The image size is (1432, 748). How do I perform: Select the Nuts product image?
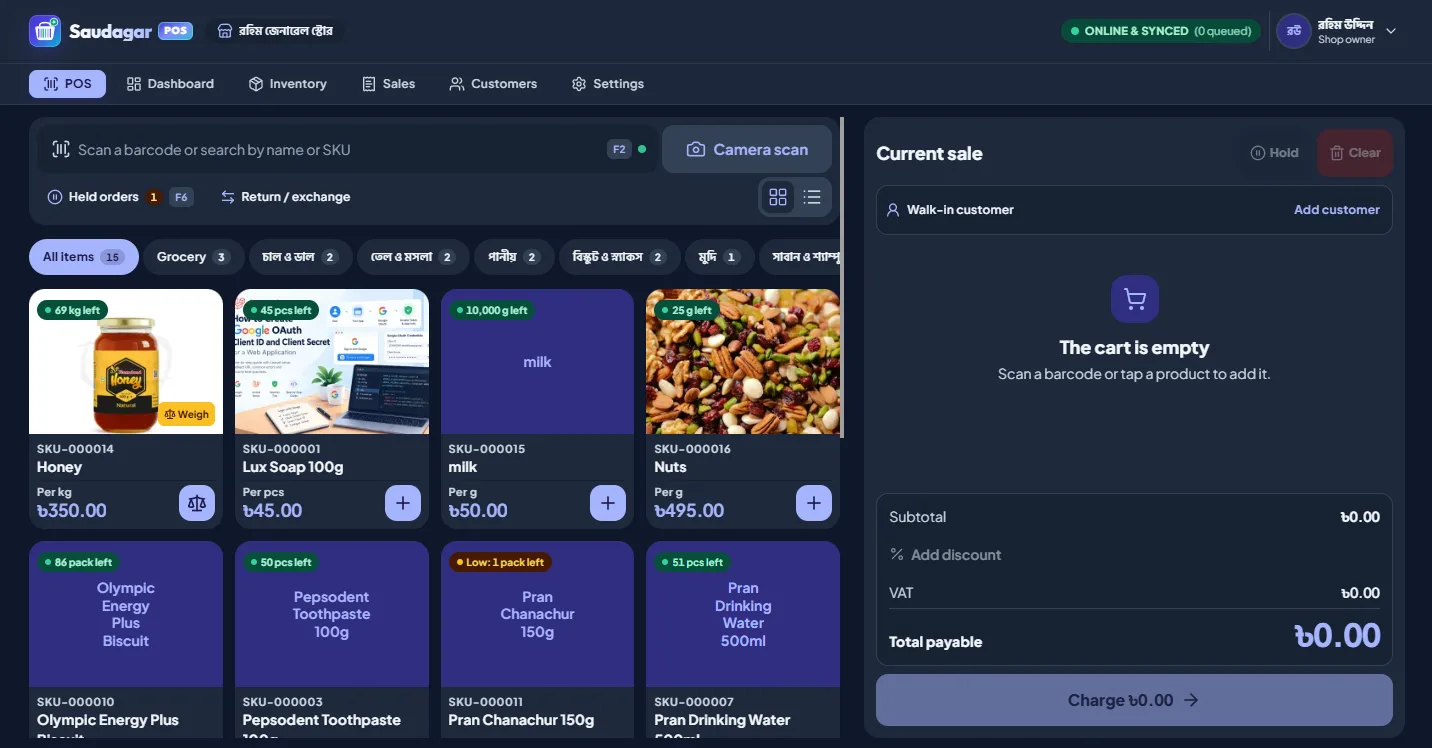[743, 361]
